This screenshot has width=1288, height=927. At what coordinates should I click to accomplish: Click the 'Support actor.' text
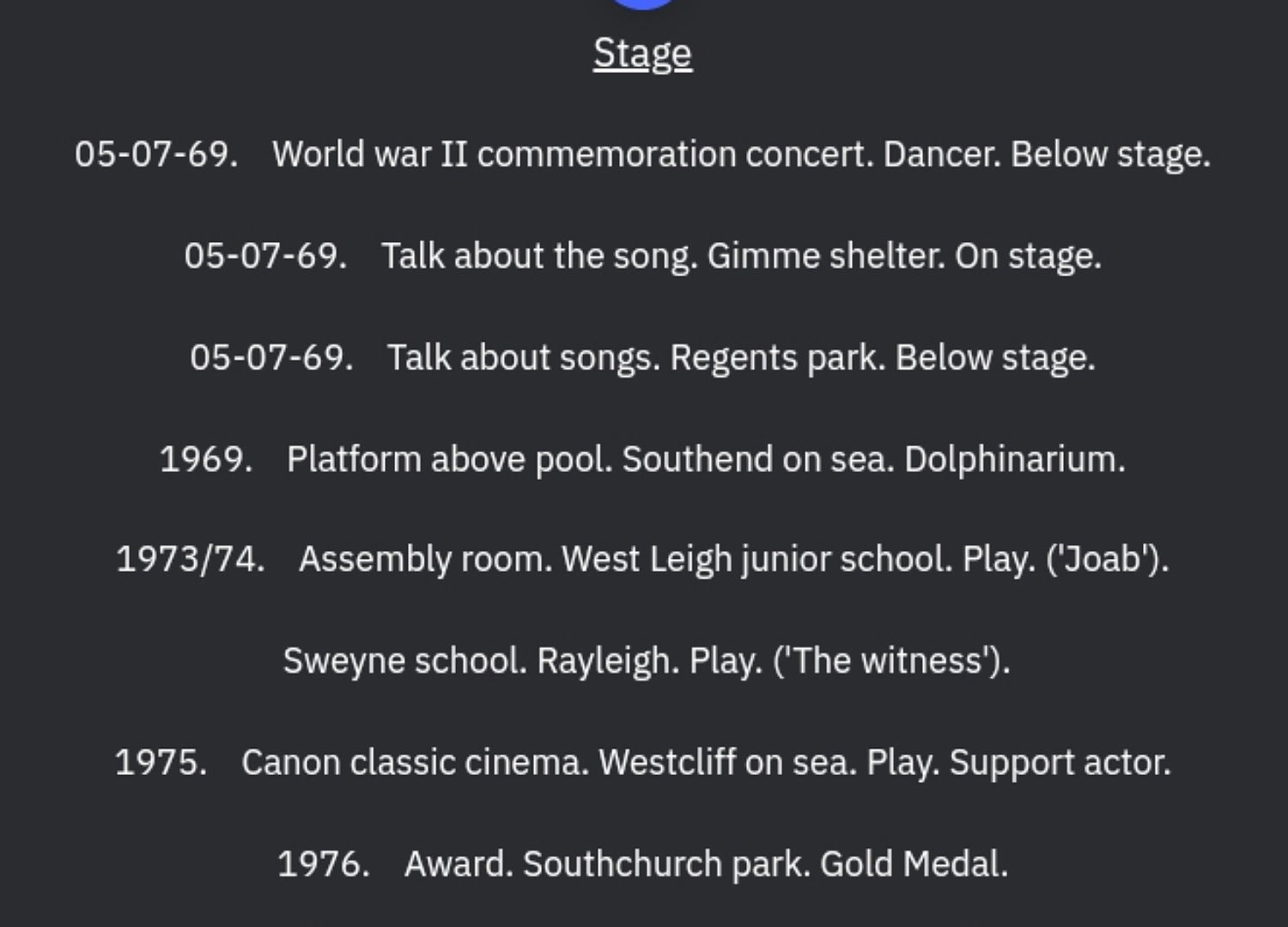1060,762
